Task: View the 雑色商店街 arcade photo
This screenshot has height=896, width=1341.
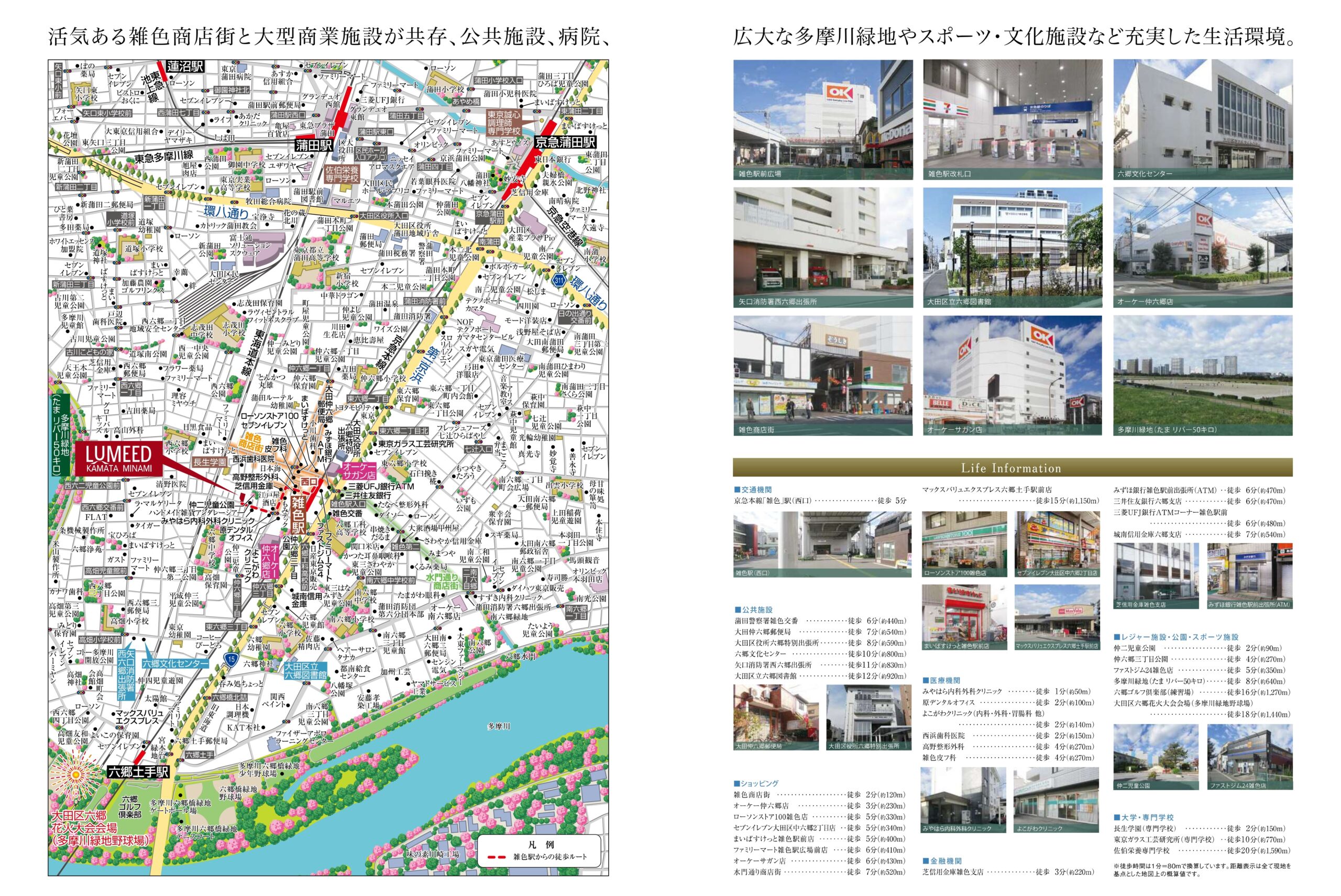Action: click(x=823, y=375)
